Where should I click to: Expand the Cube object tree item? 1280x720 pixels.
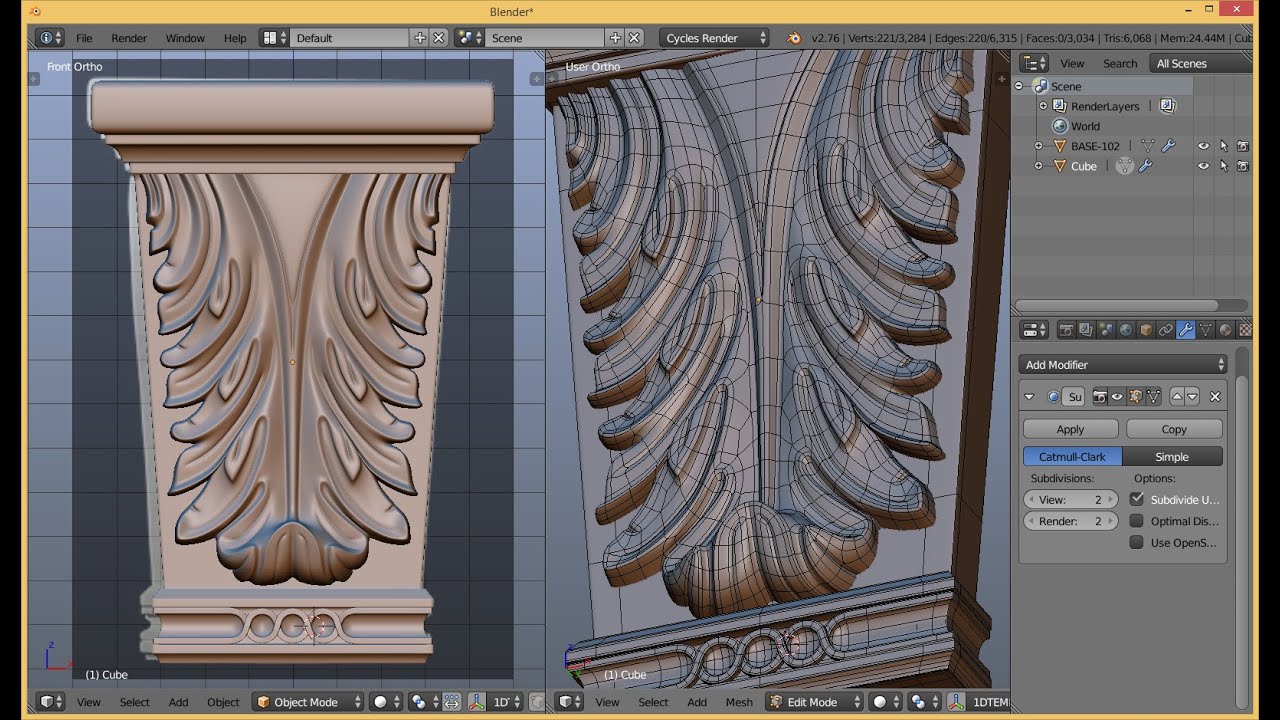[1038, 166]
